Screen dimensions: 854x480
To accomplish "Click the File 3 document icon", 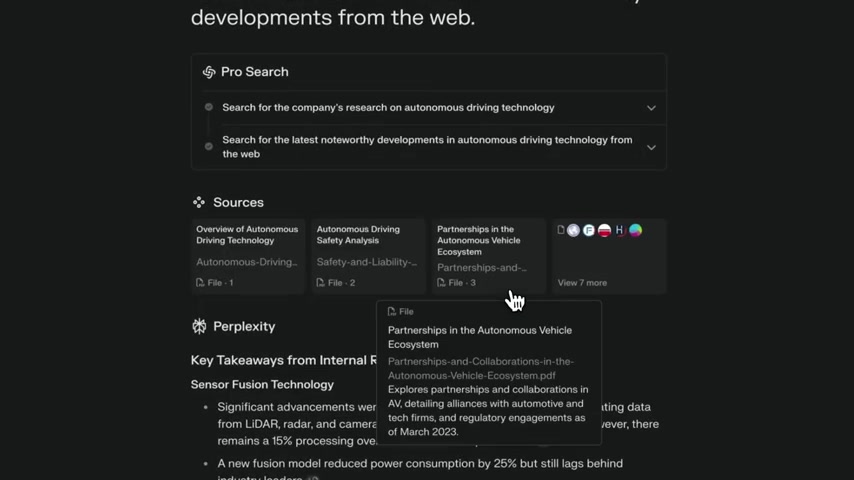I will click(x=441, y=282).
